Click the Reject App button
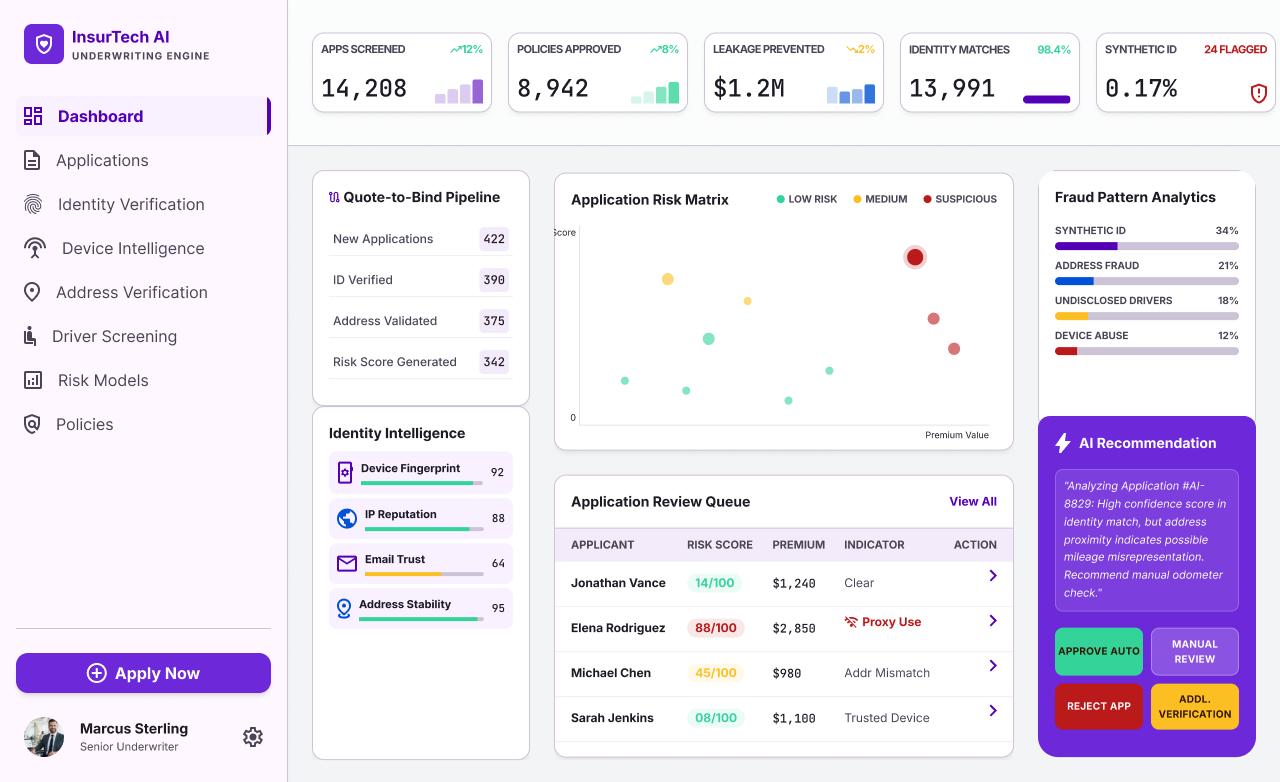This screenshot has width=1280, height=782. click(x=1099, y=706)
